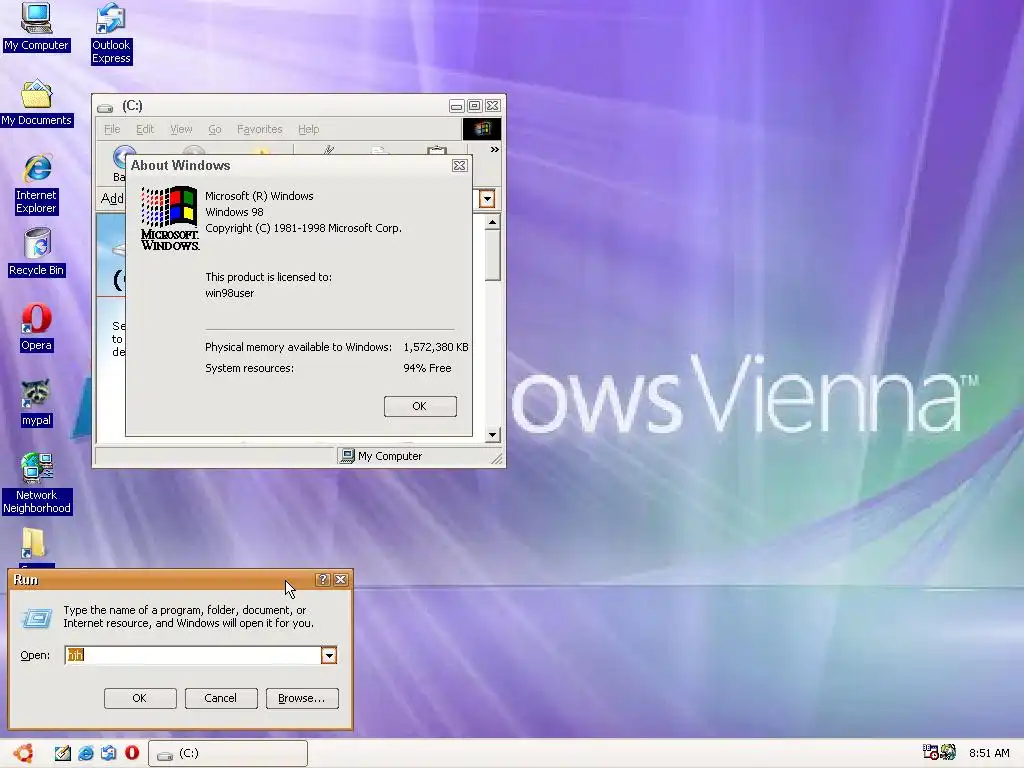Screen dimensions: 1024x768
Task: Click the '1,572,380 KB' memory value
Action: (x=436, y=347)
